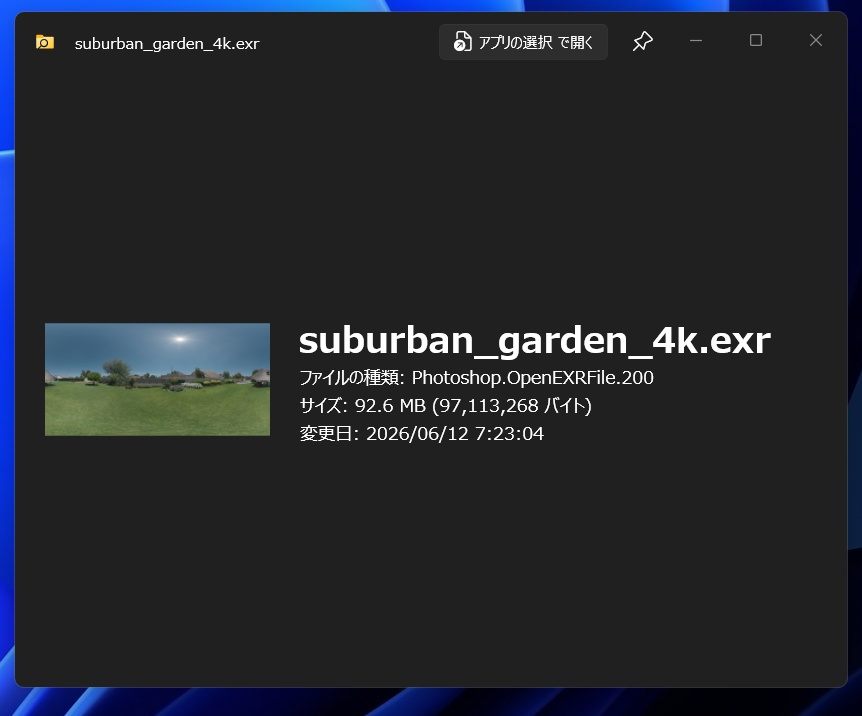Click the Peek folder-search icon in title bar
This screenshot has height=716, width=862.
tap(45, 42)
